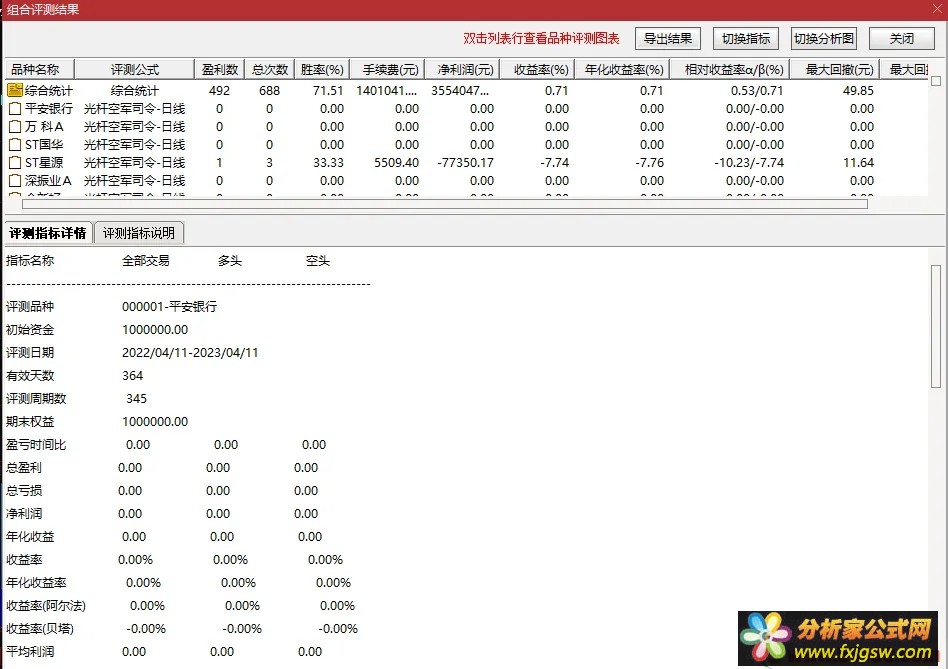
Task: Select the 万 科A row name
Action: click(44, 127)
